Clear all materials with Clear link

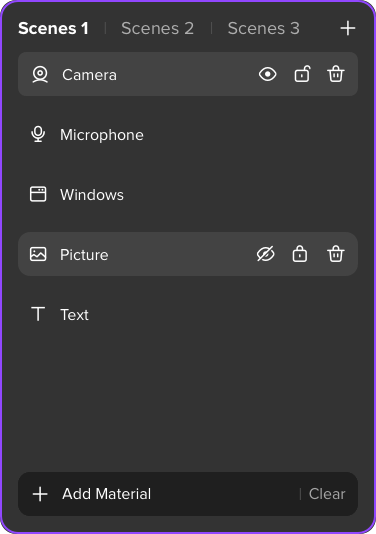coord(327,494)
